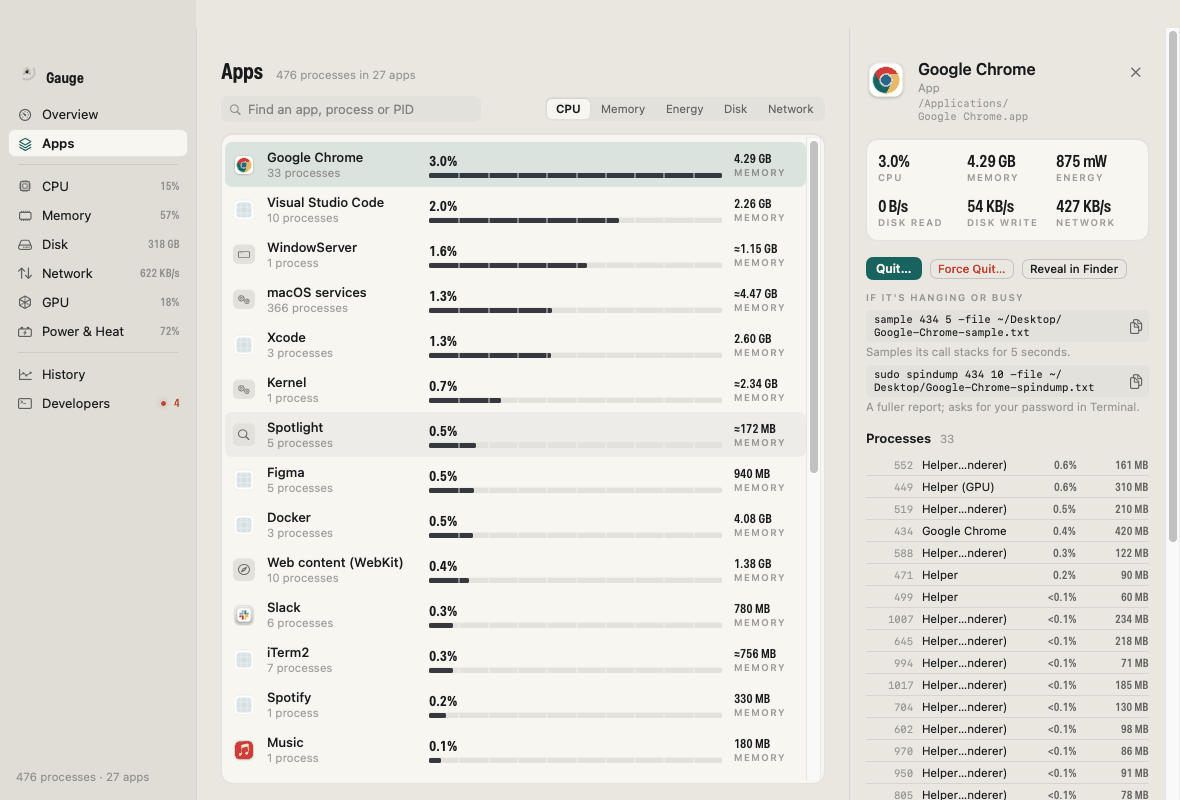Click the Developers terminal icon
This screenshot has width=1180, height=800.
(25, 403)
